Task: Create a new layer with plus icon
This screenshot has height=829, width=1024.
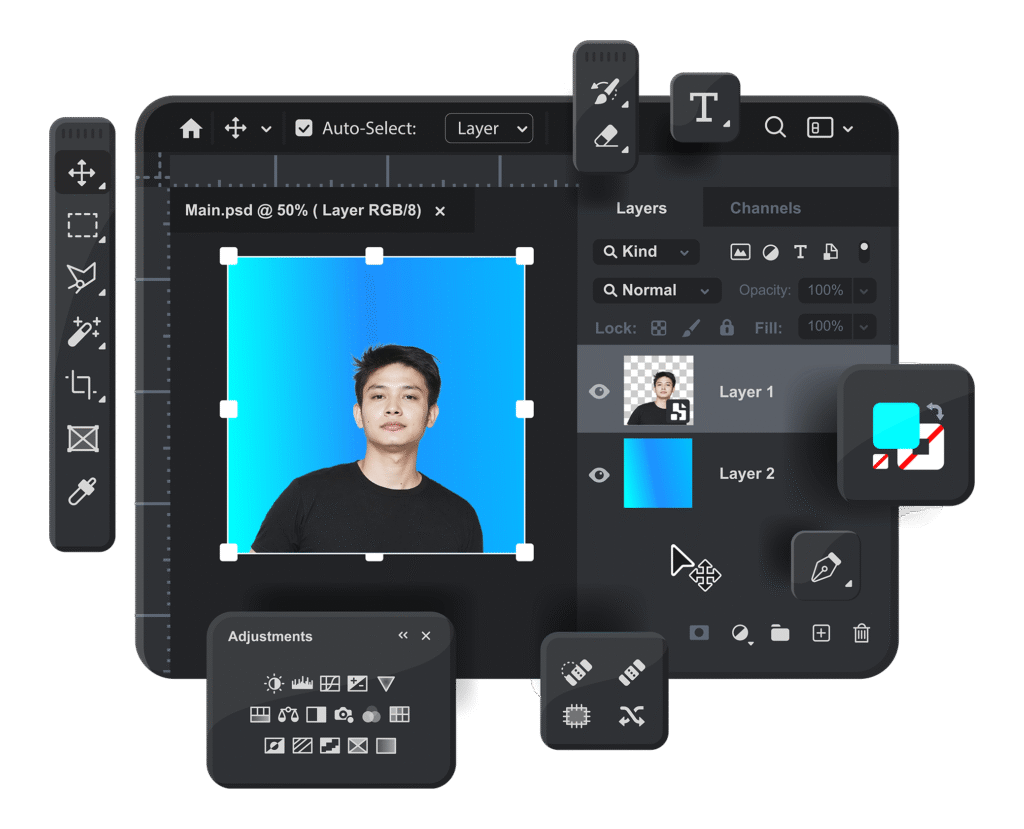Action: [821, 633]
